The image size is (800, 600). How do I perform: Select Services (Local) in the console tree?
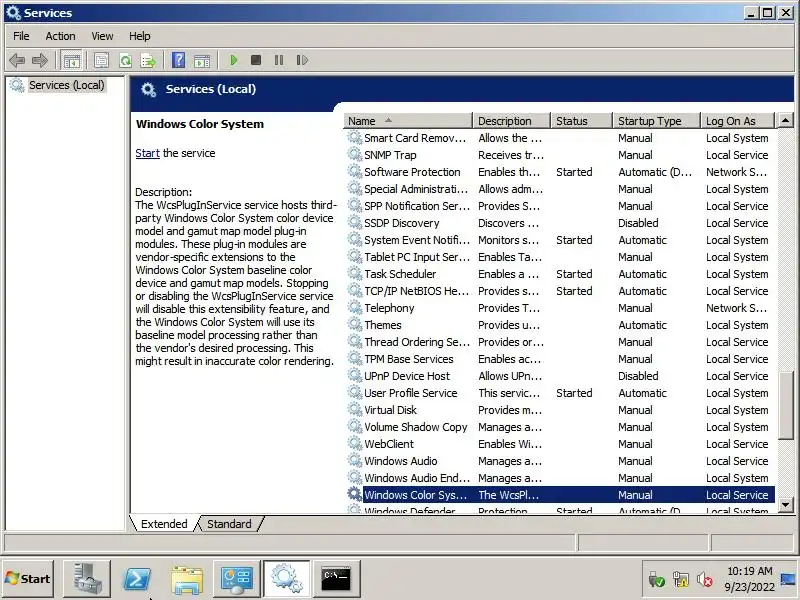(66, 85)
